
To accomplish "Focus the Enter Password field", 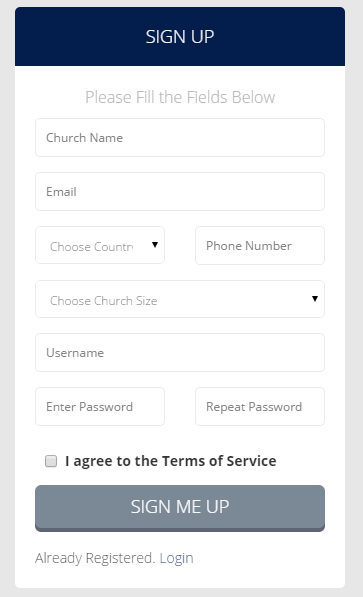I will [100, 407].
